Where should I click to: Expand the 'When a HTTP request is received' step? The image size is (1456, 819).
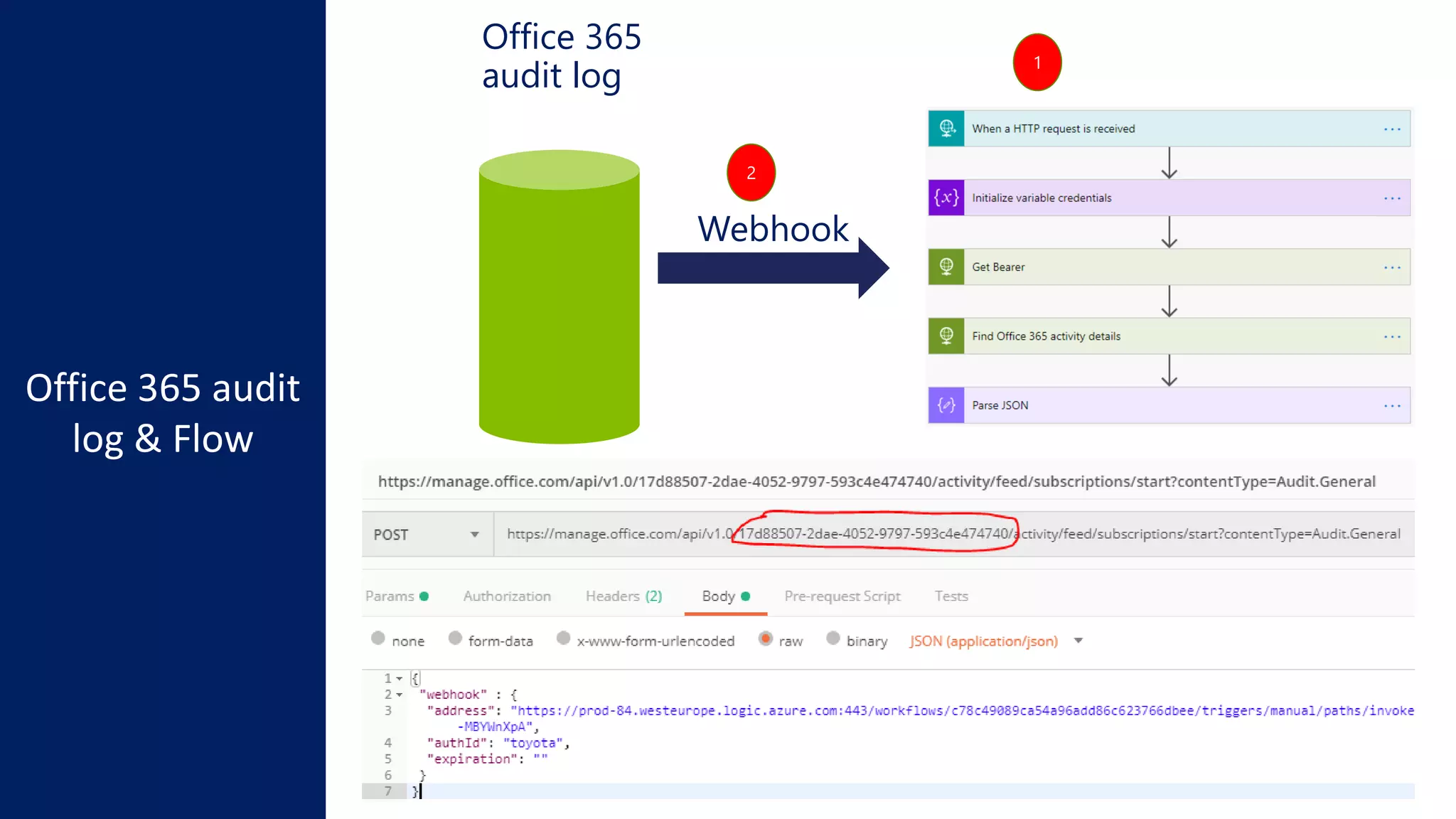pos(1169,129)
